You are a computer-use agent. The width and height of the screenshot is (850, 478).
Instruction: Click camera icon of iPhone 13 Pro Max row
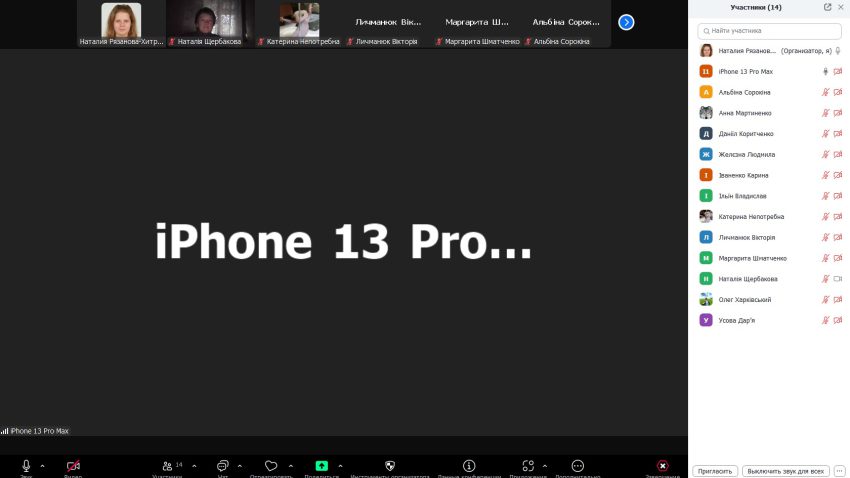click(838, 72)
